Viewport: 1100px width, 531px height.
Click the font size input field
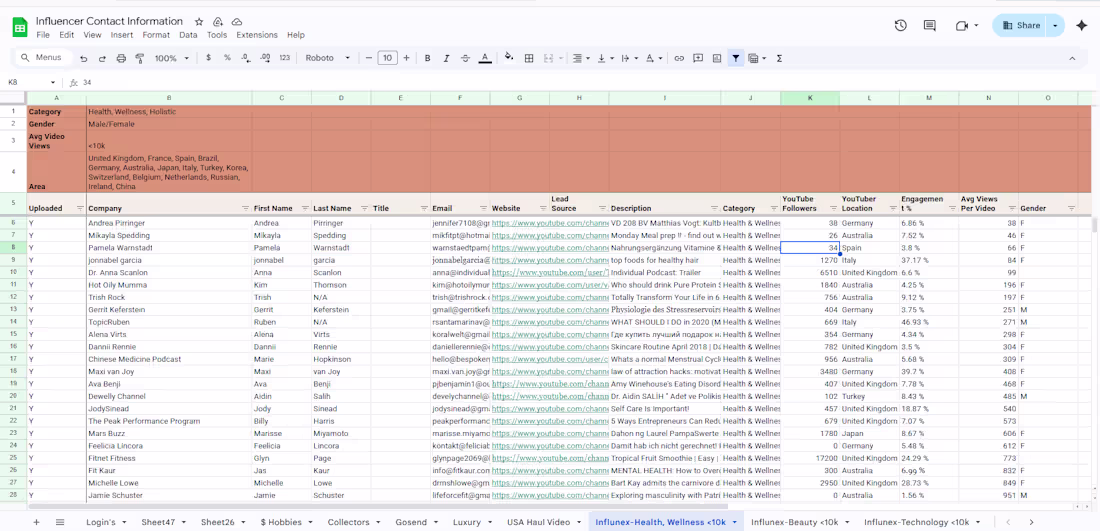387,58
